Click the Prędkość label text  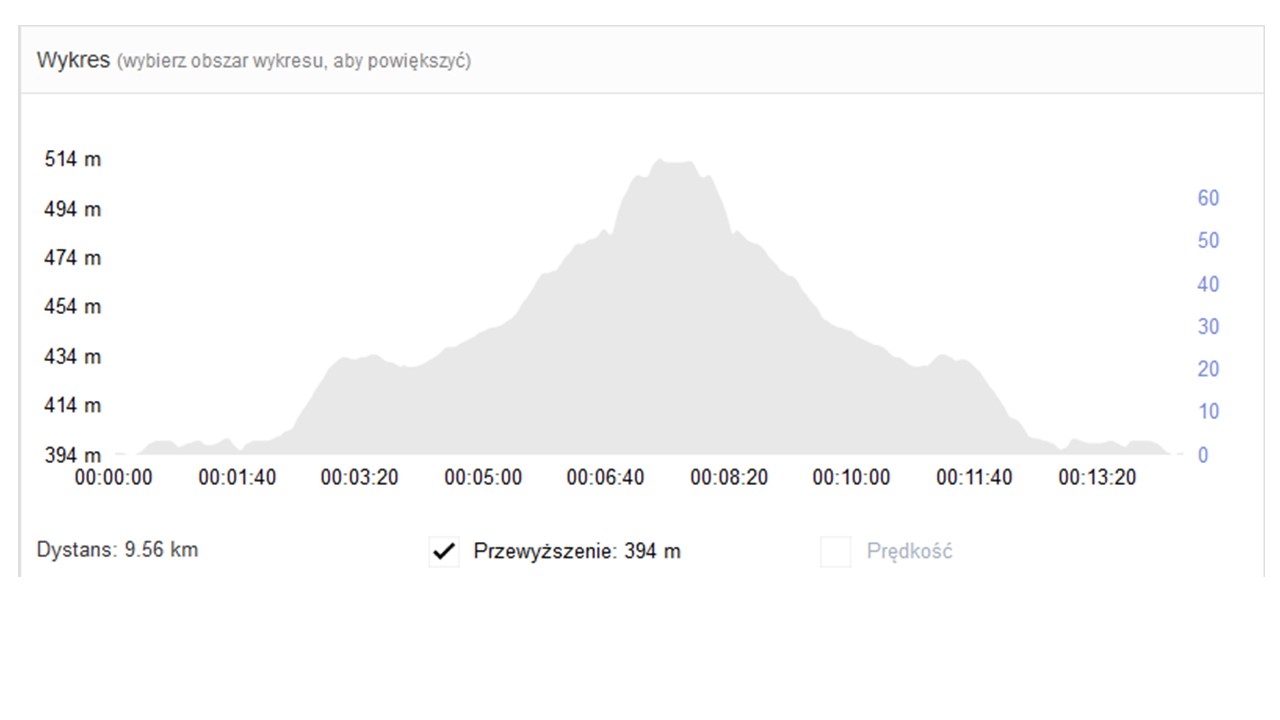coord(909,551)
